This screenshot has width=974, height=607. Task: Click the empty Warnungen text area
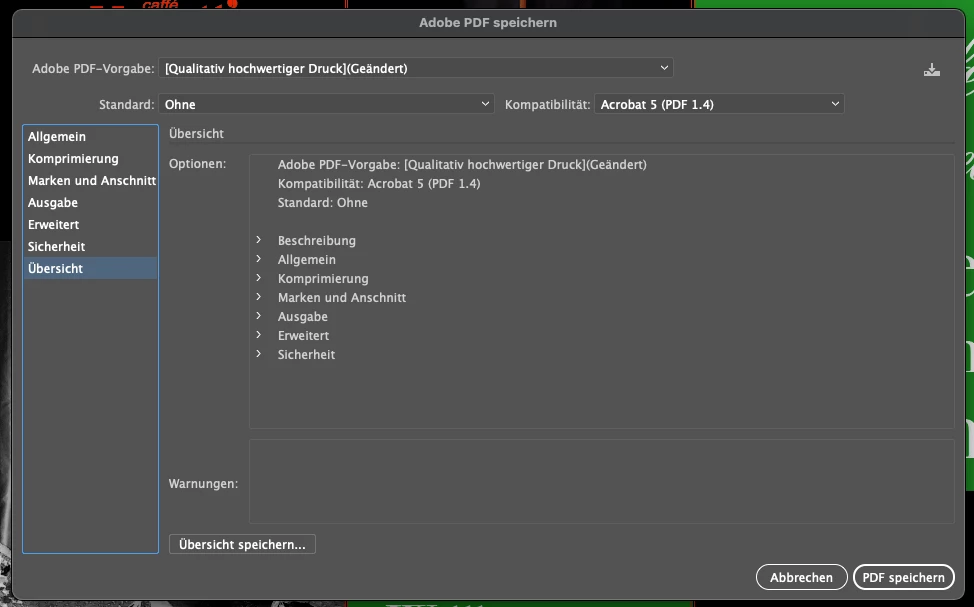[x=601, y=481]
